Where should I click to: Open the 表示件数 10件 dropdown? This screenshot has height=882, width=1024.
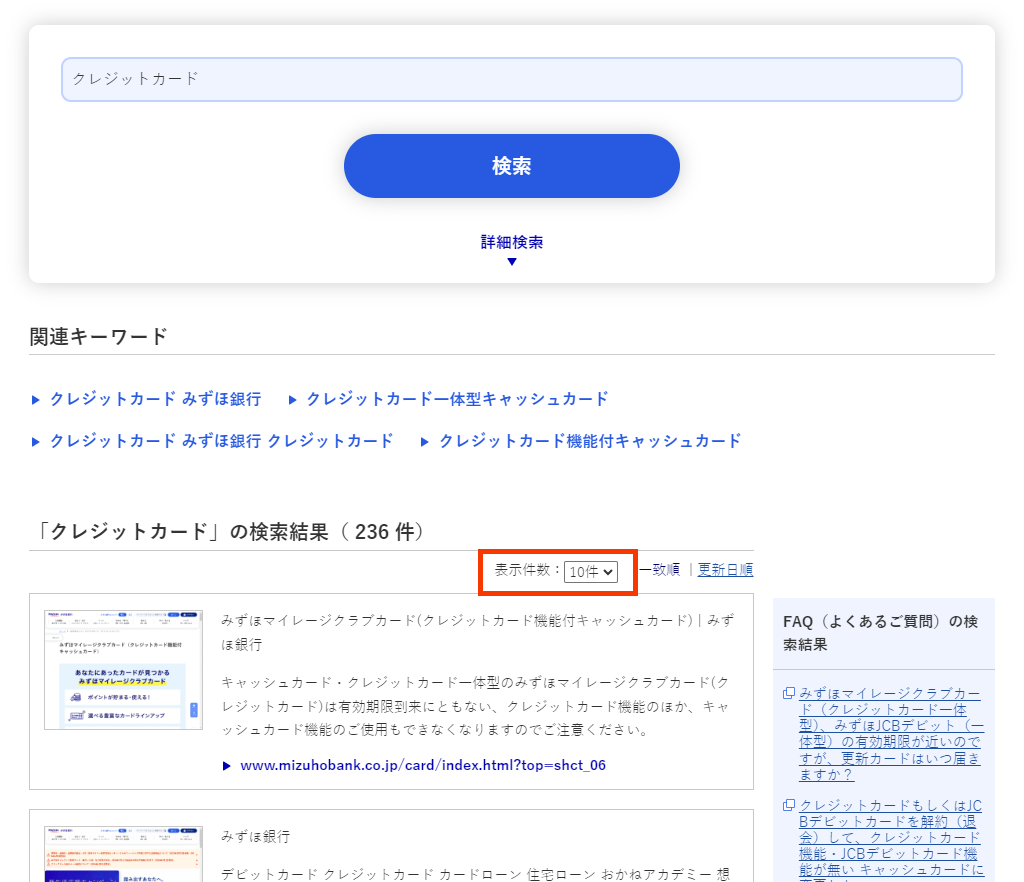click(590, 572)
